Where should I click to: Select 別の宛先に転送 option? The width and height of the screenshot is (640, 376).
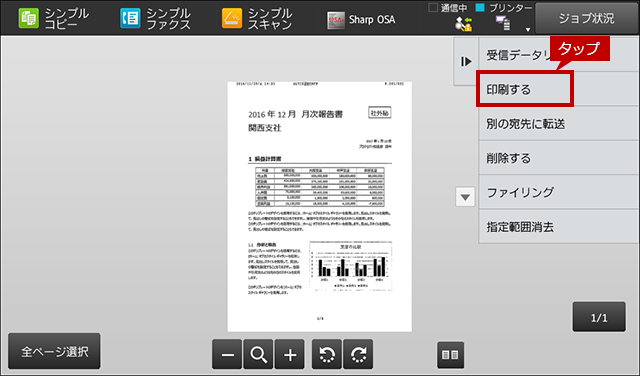click(x=558, y=124)
